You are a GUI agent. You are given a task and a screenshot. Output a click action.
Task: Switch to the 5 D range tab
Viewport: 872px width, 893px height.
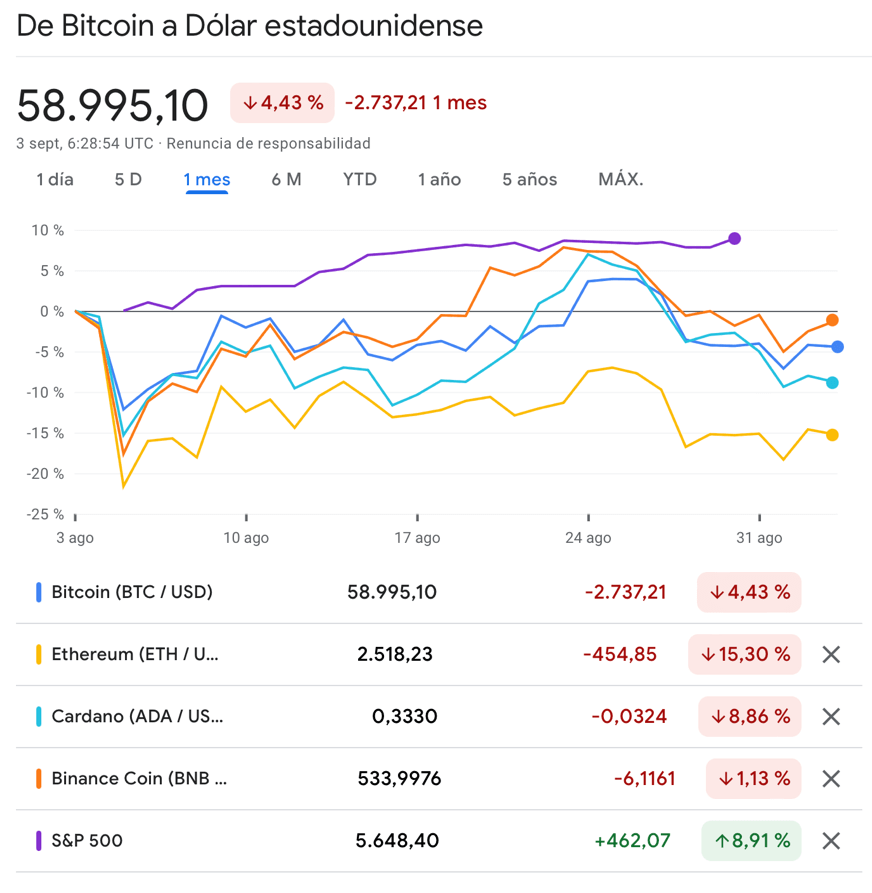[128, 180]
